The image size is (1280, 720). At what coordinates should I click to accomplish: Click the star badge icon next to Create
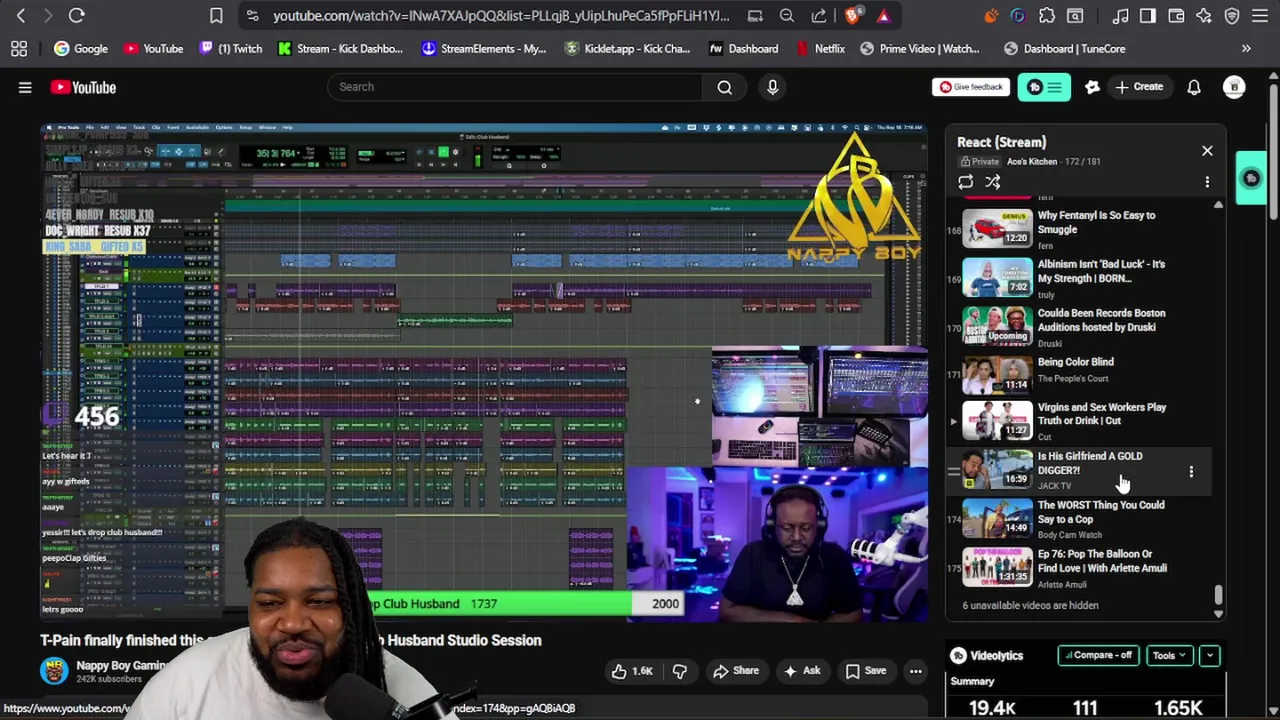click(x=1092, y=87)
